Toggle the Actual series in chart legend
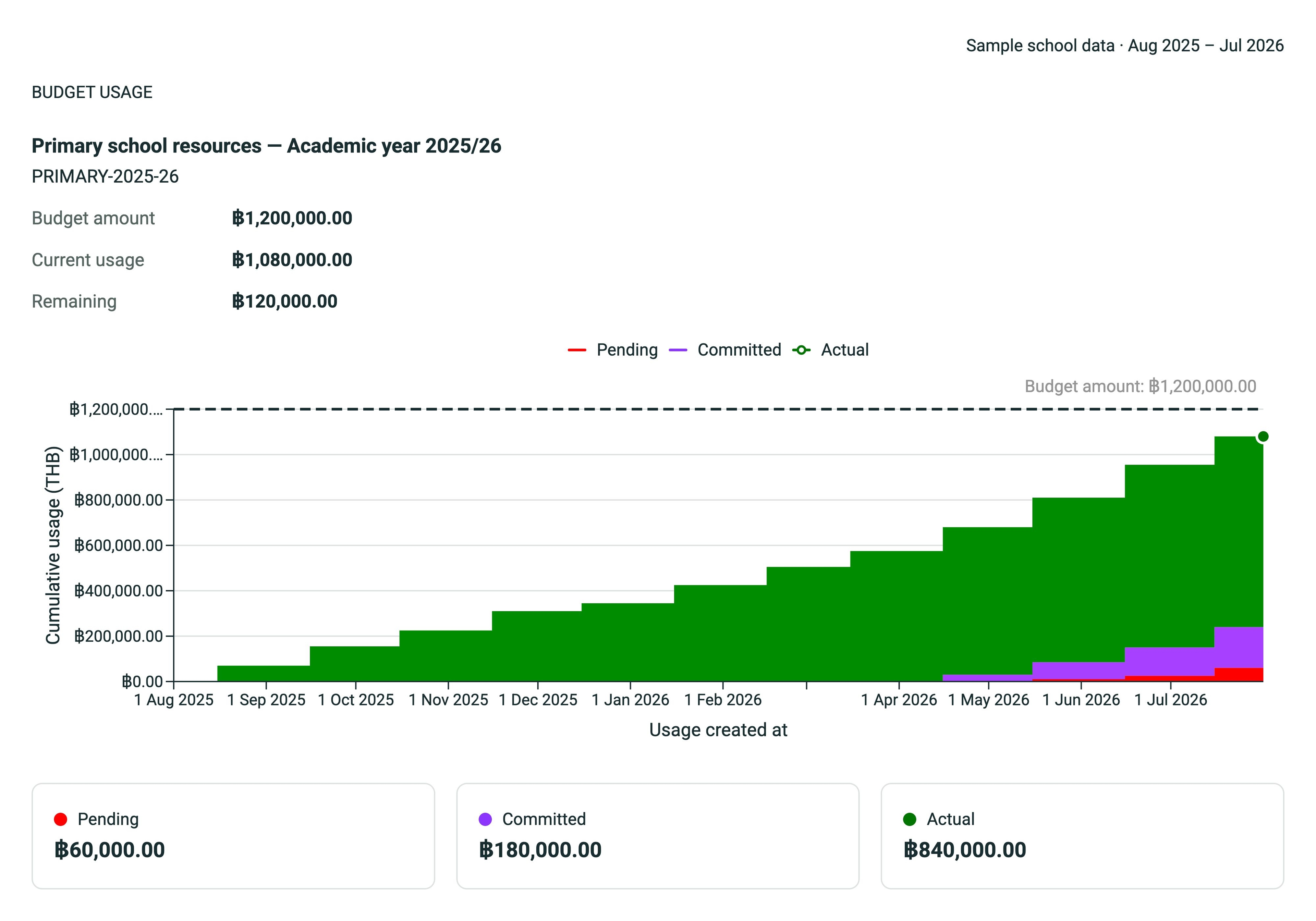Screen dimensions: 1316x921 (x=830, y=349)
